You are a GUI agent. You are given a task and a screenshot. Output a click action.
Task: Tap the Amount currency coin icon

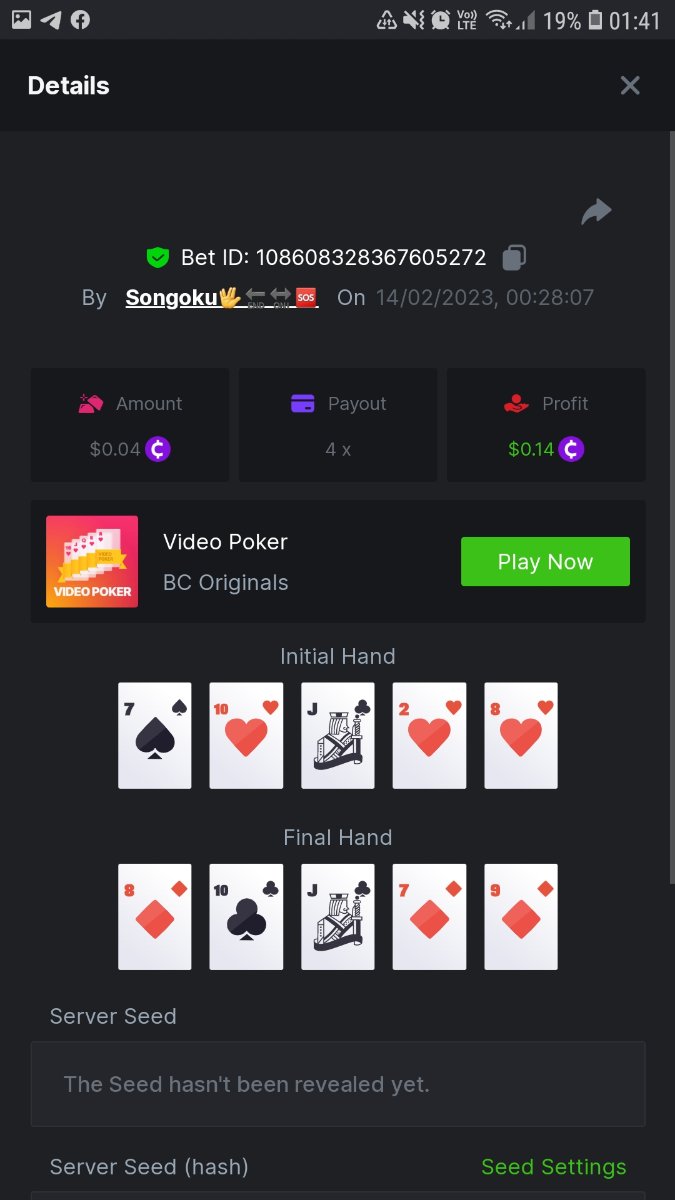point(158,449)
